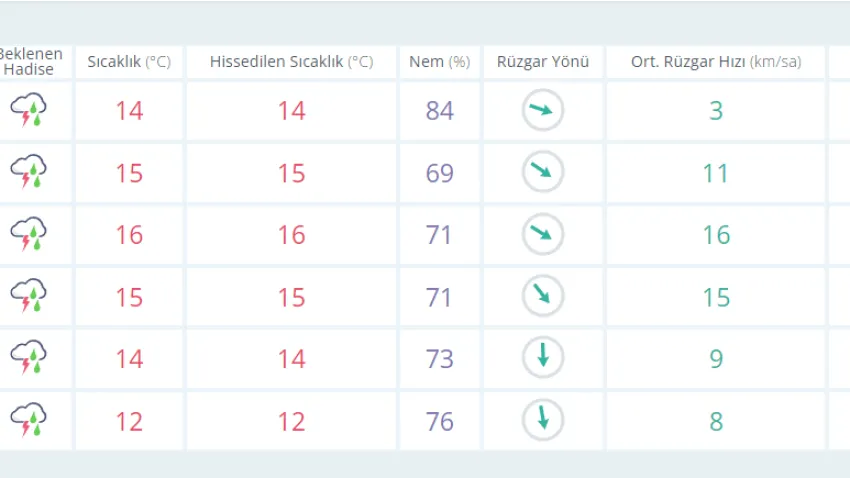Click the Hissedilen Sıcaklık column header

(x=291, y=62)
